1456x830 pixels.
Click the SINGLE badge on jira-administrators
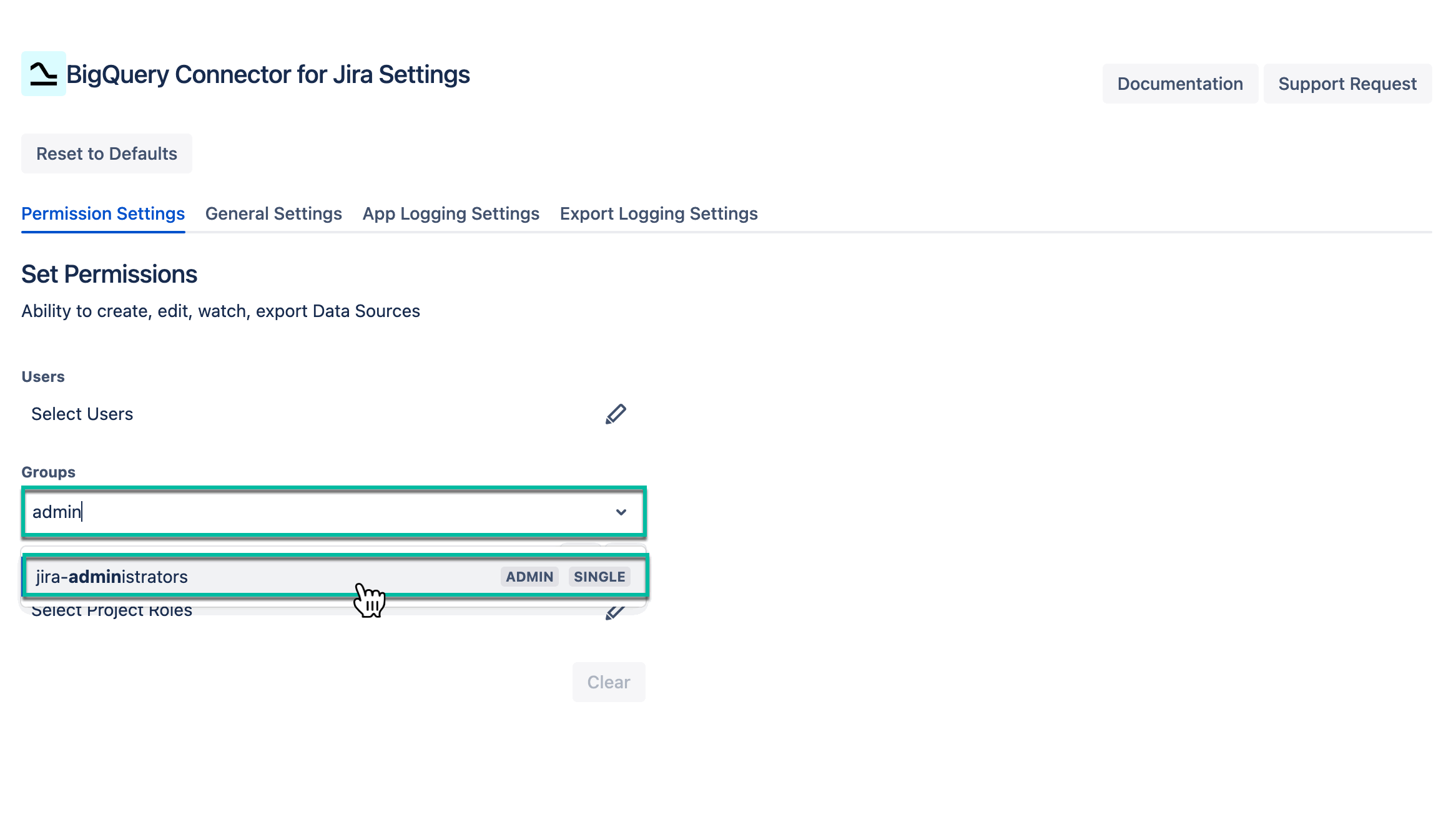[x=599, y=577]
